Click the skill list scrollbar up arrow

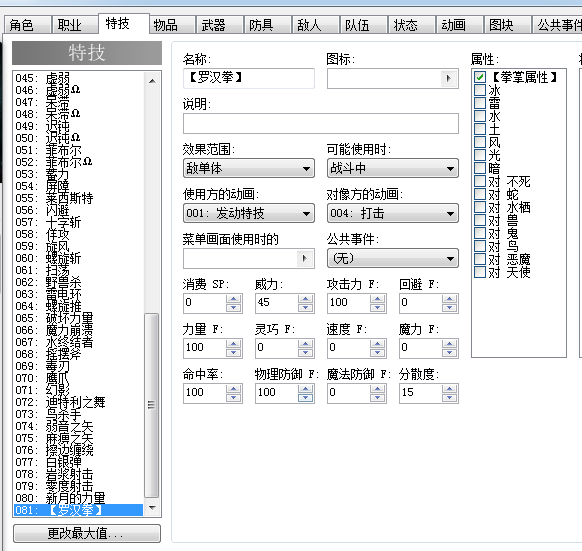point(152,81)
